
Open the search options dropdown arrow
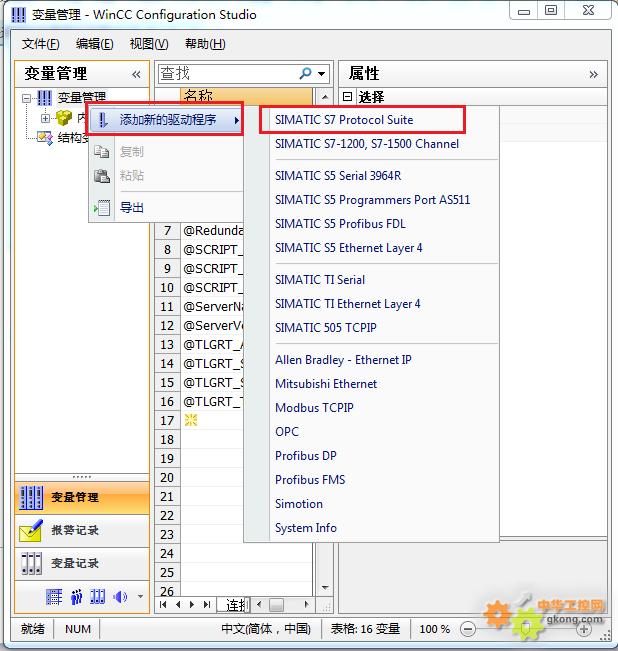pyautogui.click(x=321, y=74)
